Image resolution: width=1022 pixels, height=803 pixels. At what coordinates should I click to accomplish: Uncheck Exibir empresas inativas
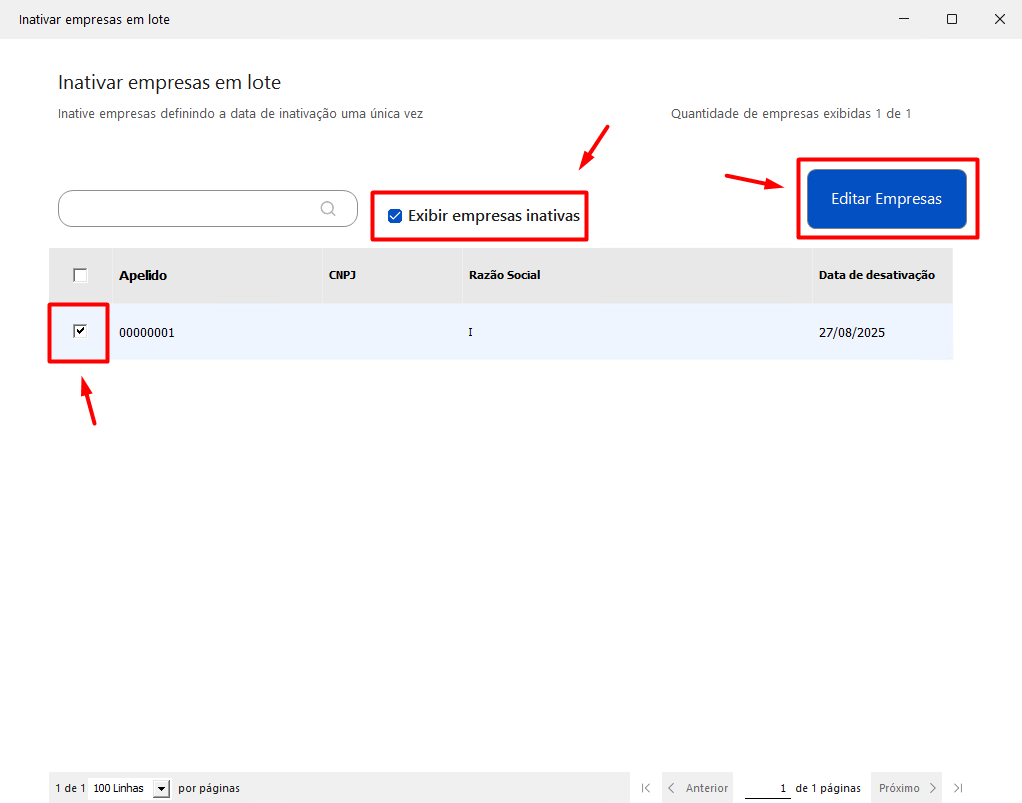pos(395,216)
